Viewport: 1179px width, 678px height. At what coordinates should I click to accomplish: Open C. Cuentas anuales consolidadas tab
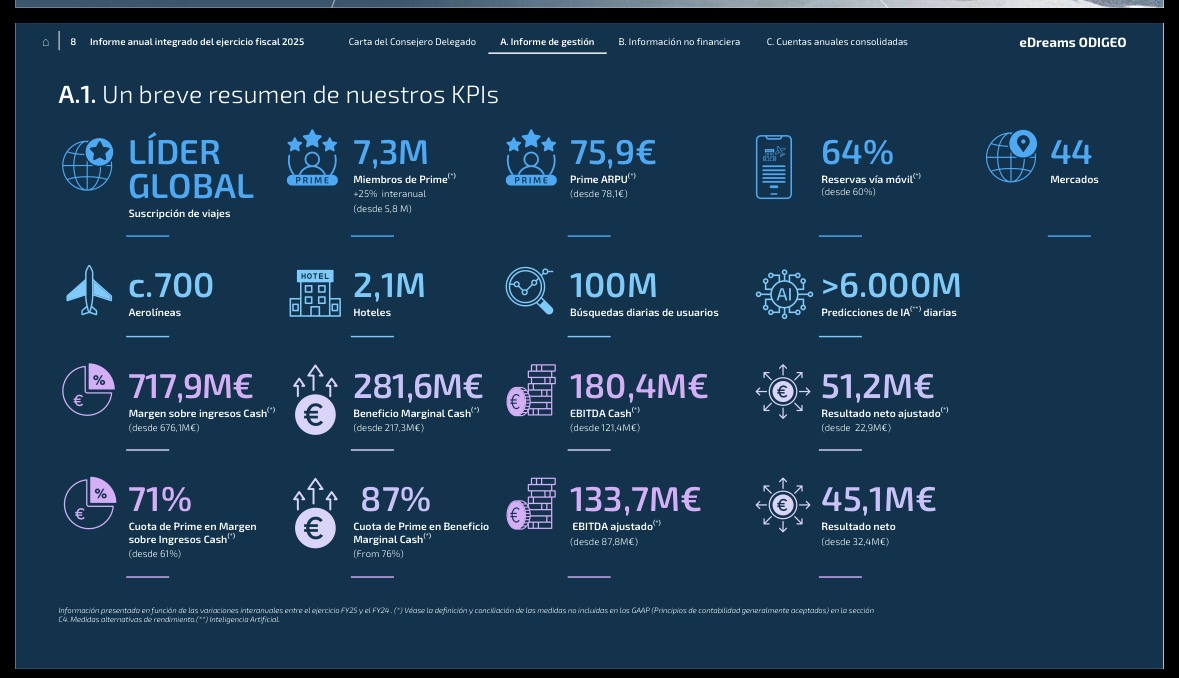pyautogui.click(x=837, y=42)
